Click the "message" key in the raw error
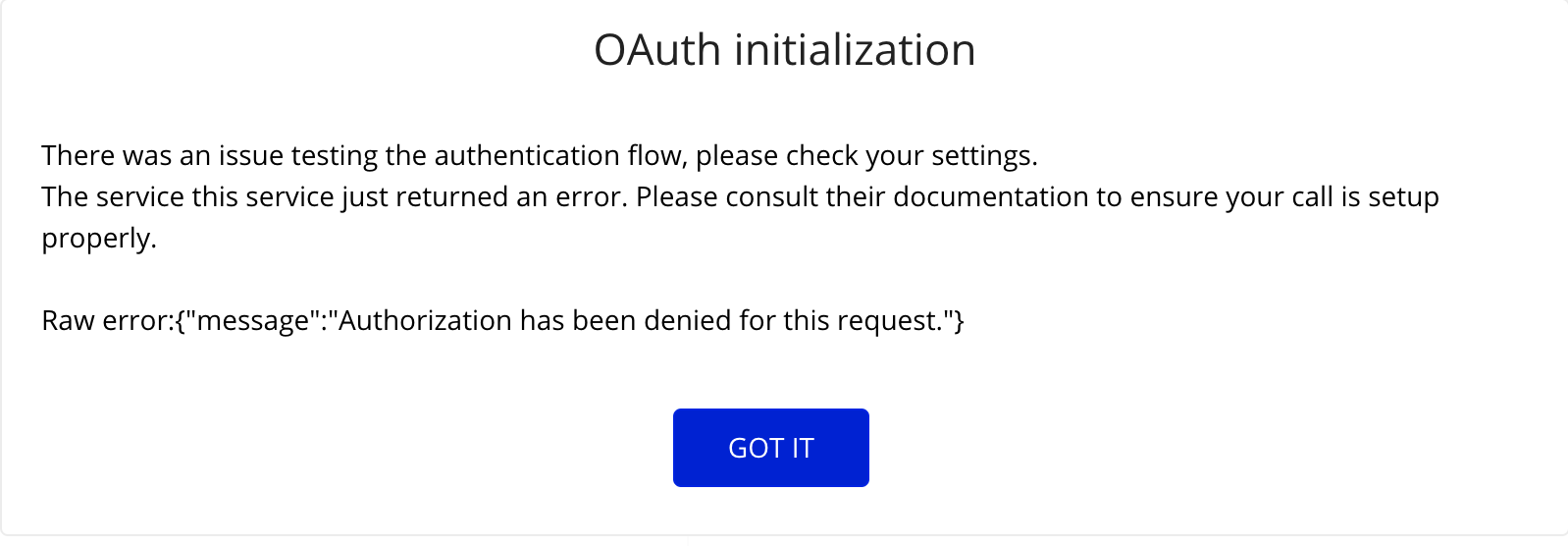 (x=254, y=321)
